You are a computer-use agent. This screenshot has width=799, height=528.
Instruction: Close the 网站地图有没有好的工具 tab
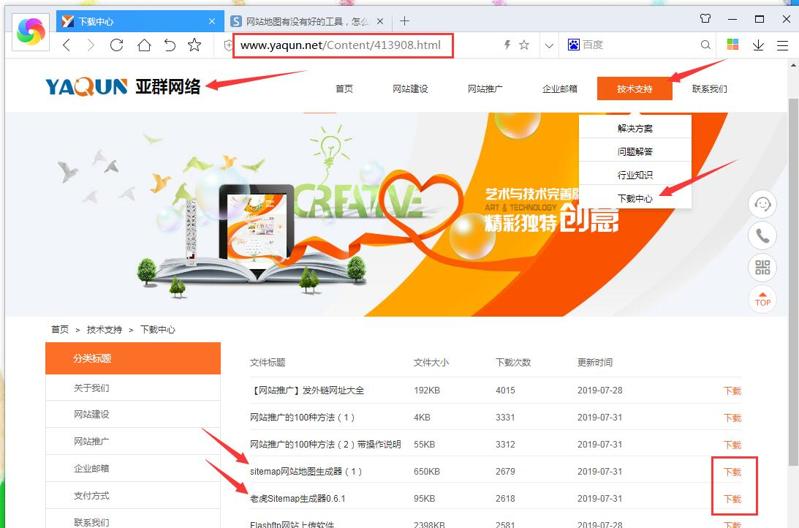point(380,21)
